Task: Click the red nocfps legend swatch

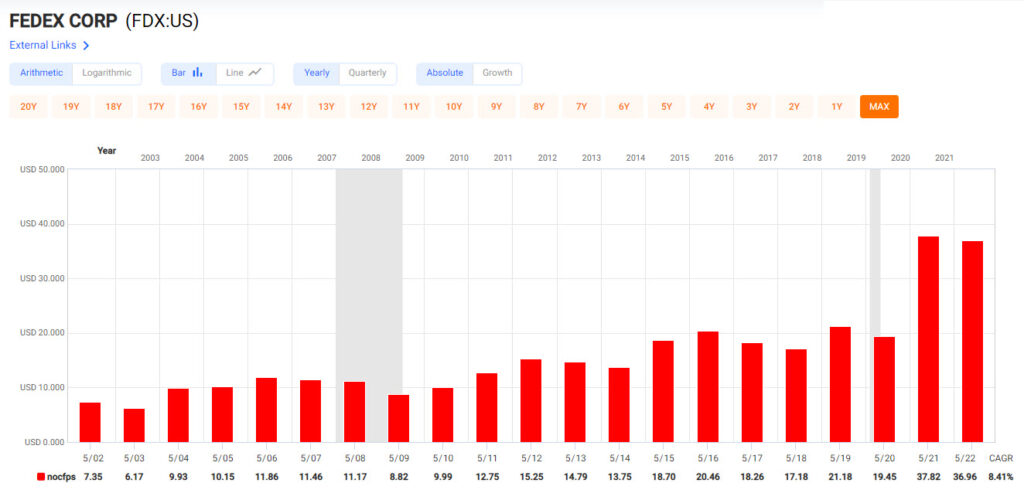Action: point(40,477)
